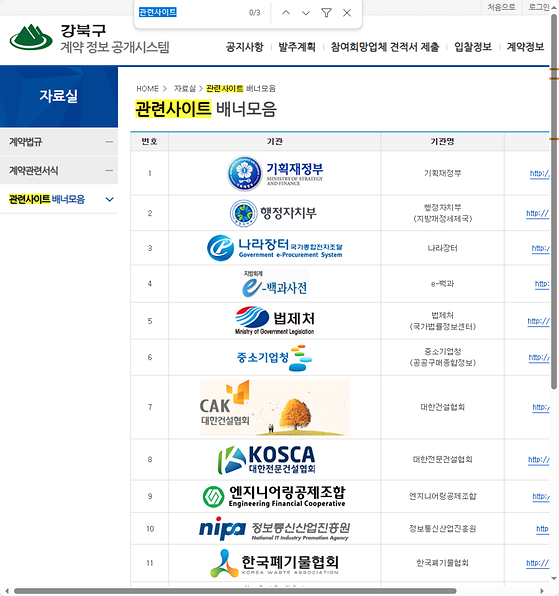Open 참여희망업체 견적서 제출 menu

coord(385,47)
